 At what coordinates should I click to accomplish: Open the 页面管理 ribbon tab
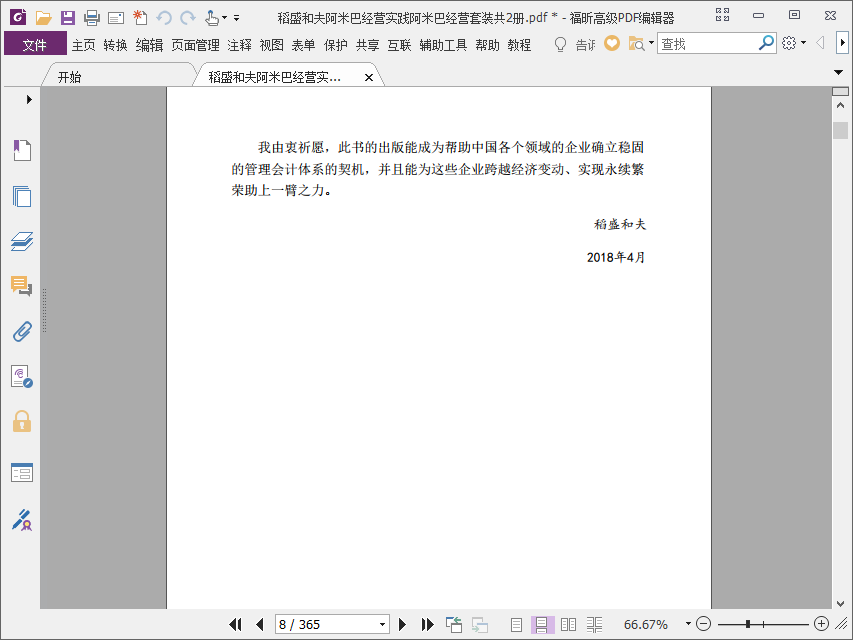(195, 45)
